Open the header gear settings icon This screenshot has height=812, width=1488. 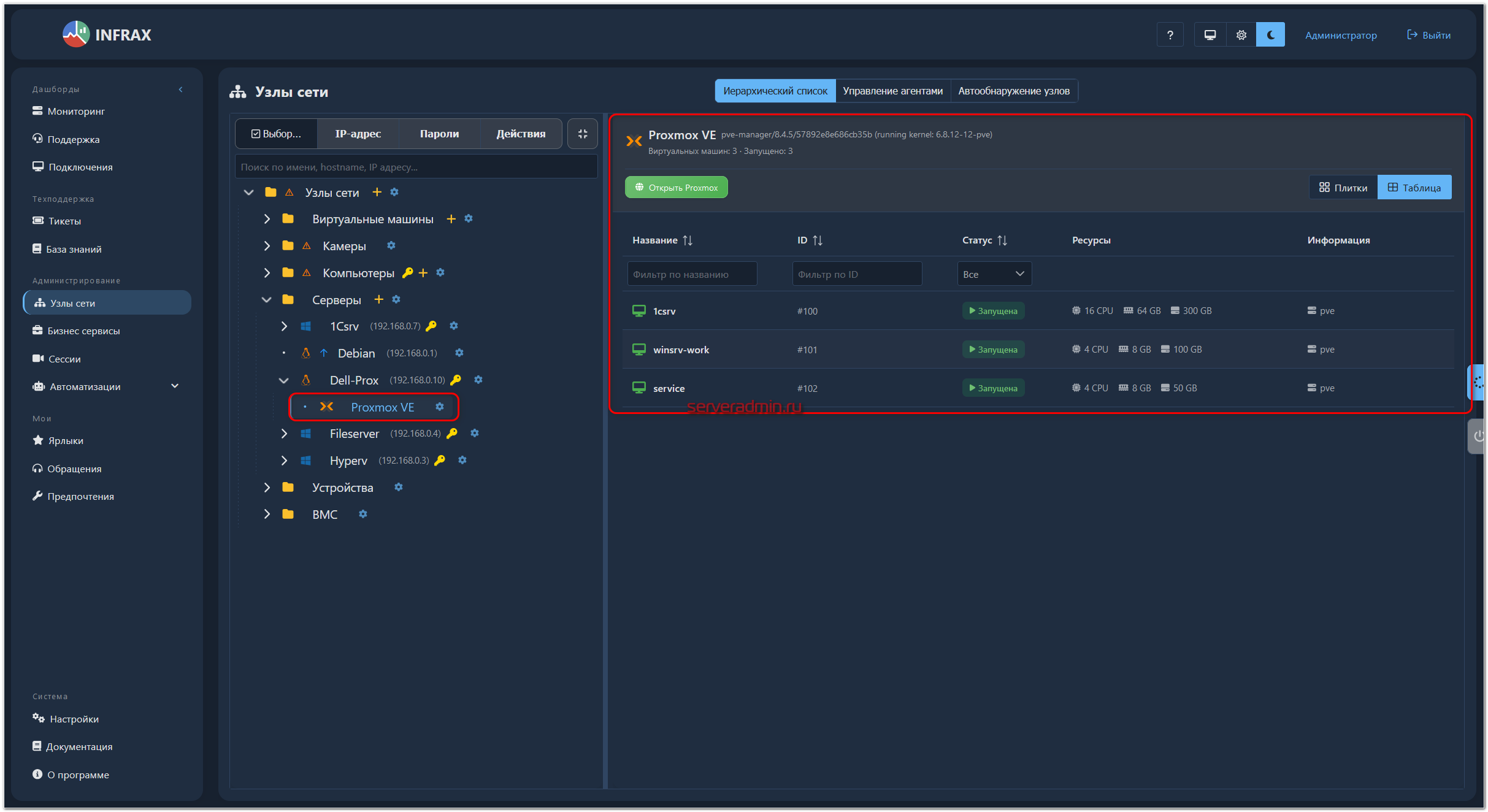click(x=1241, y=35)
